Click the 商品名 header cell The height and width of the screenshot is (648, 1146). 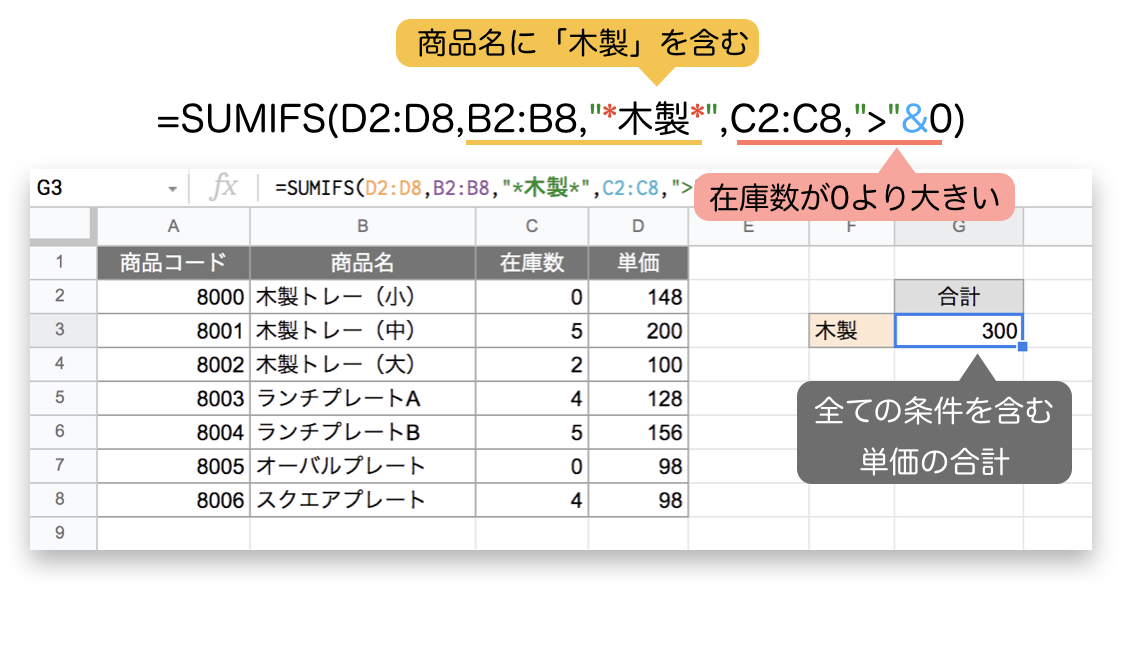(363, 262)
